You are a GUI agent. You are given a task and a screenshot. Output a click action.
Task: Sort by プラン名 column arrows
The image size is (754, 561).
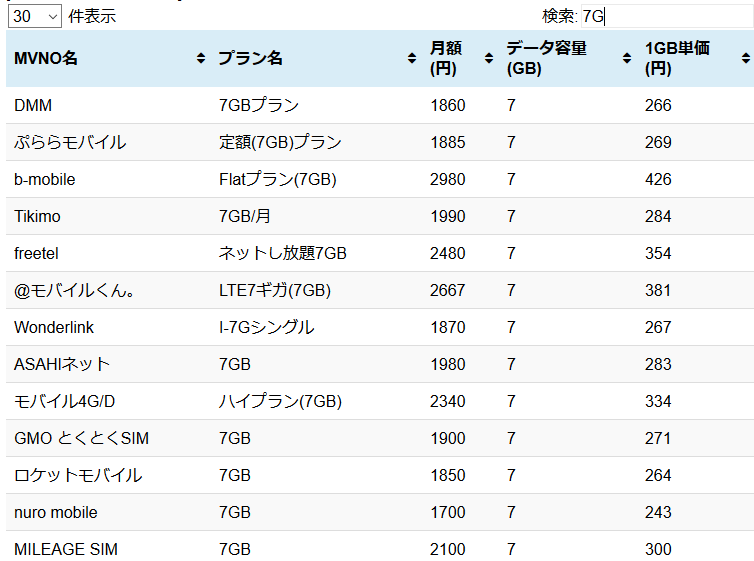[412, 59]
